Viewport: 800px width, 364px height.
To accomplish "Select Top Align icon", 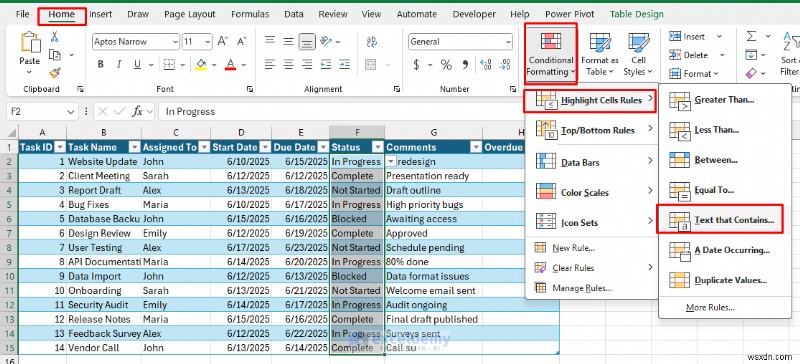I will click(270, 41).
